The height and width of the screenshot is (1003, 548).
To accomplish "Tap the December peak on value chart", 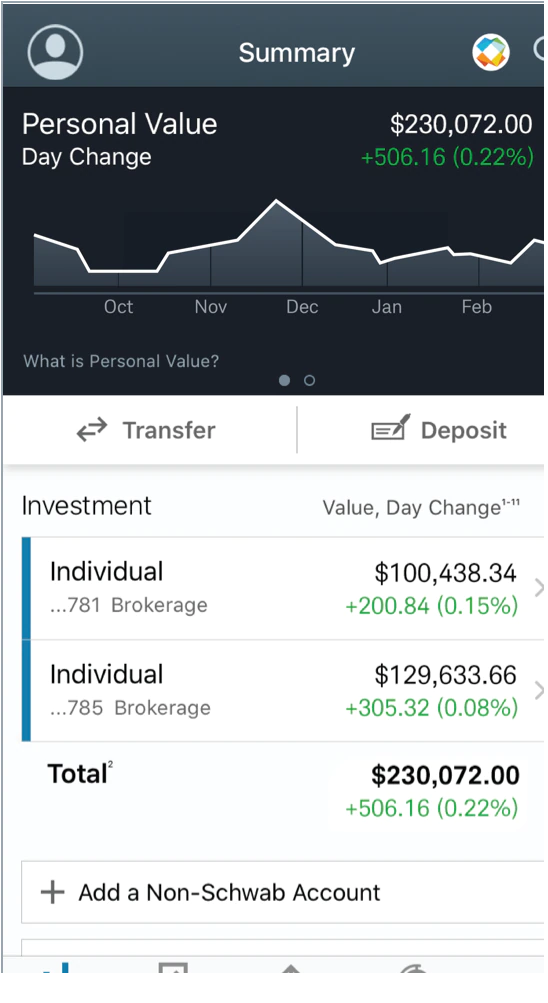I will 276,201.
